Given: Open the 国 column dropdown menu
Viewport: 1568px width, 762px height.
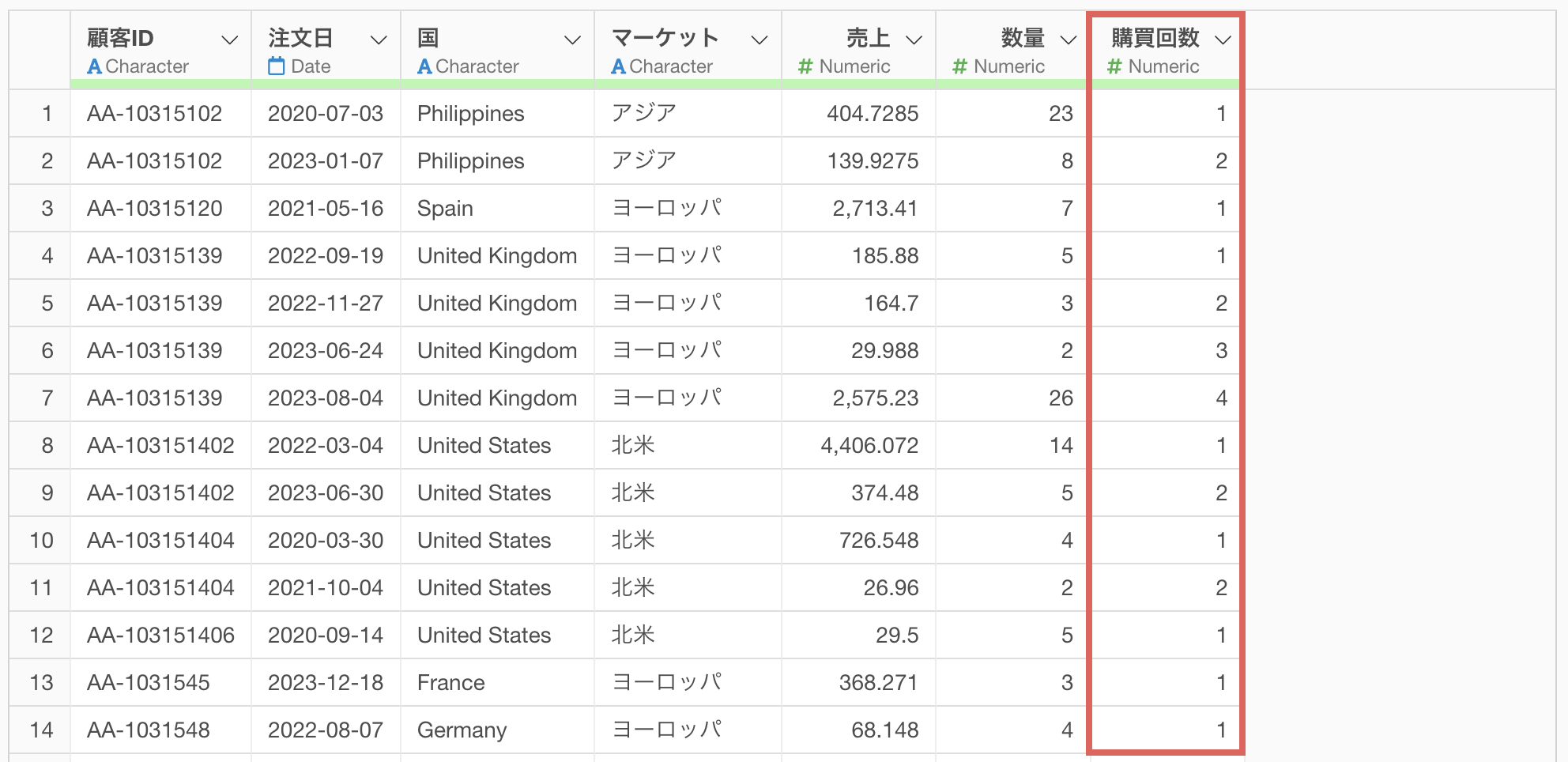Looking at the screenshot, I should coord(573,40).
